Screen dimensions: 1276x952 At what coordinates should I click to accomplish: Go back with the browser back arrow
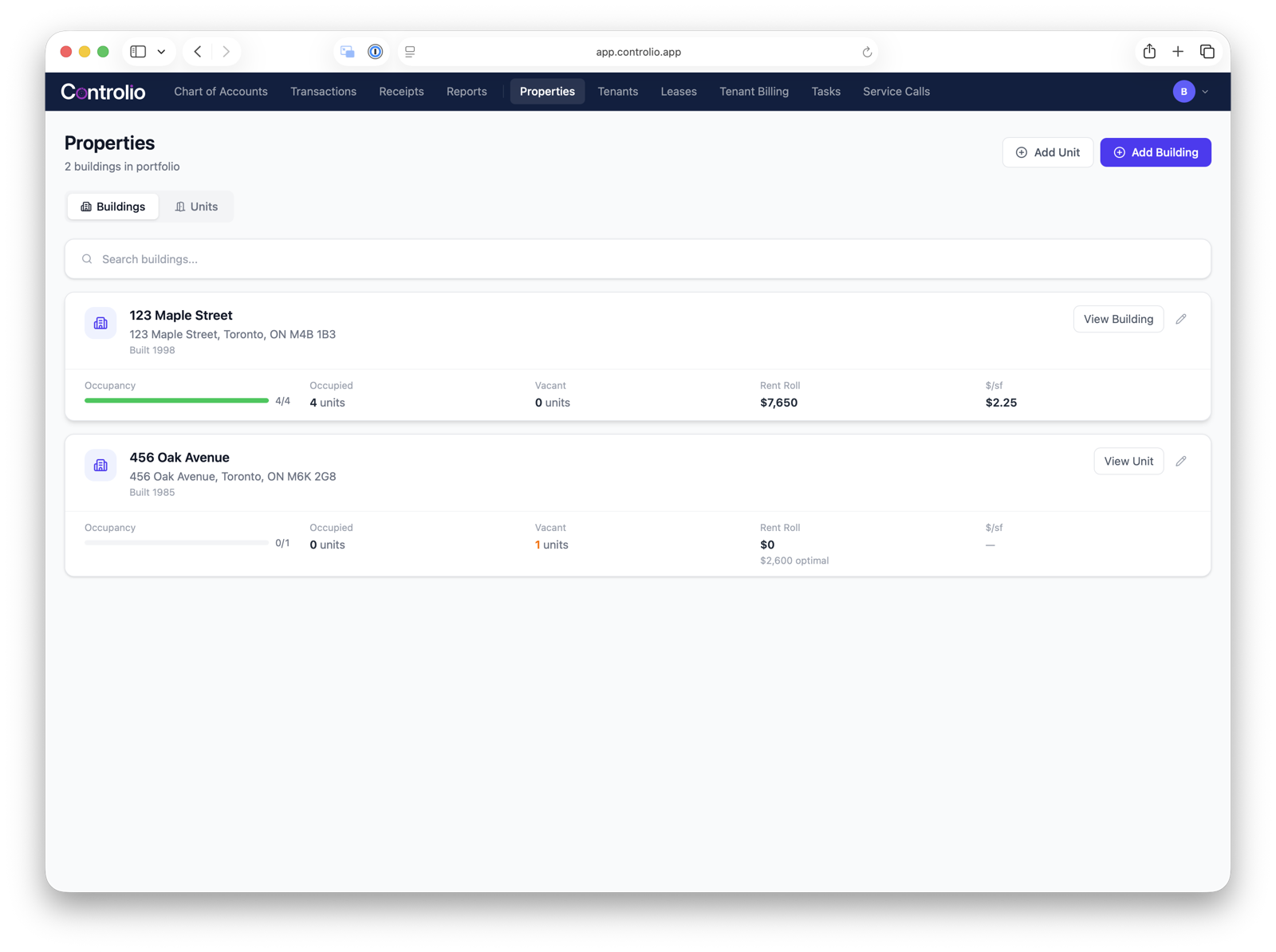pyautogui.click(x=198, y=52)
